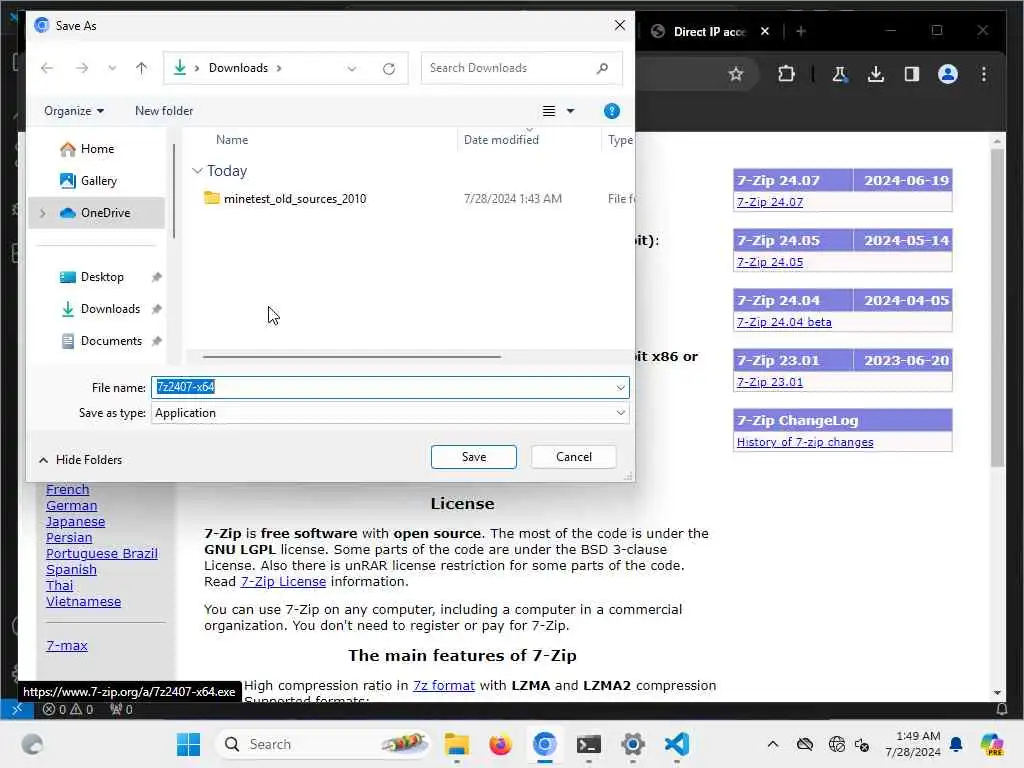Open Chrome Labs flask icon
This screenshot has width=1024, height=768.
click(840, 74)
